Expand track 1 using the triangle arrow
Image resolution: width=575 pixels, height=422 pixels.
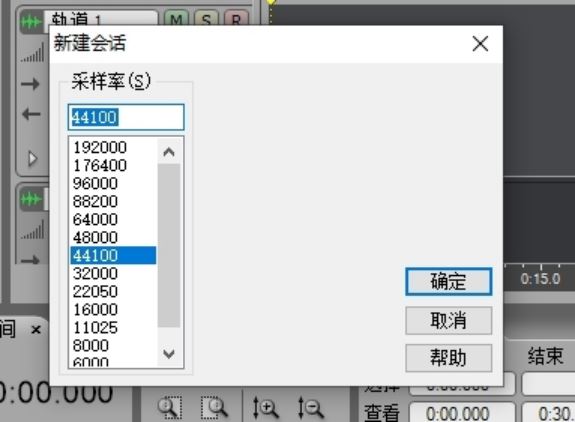pos(32,159)
